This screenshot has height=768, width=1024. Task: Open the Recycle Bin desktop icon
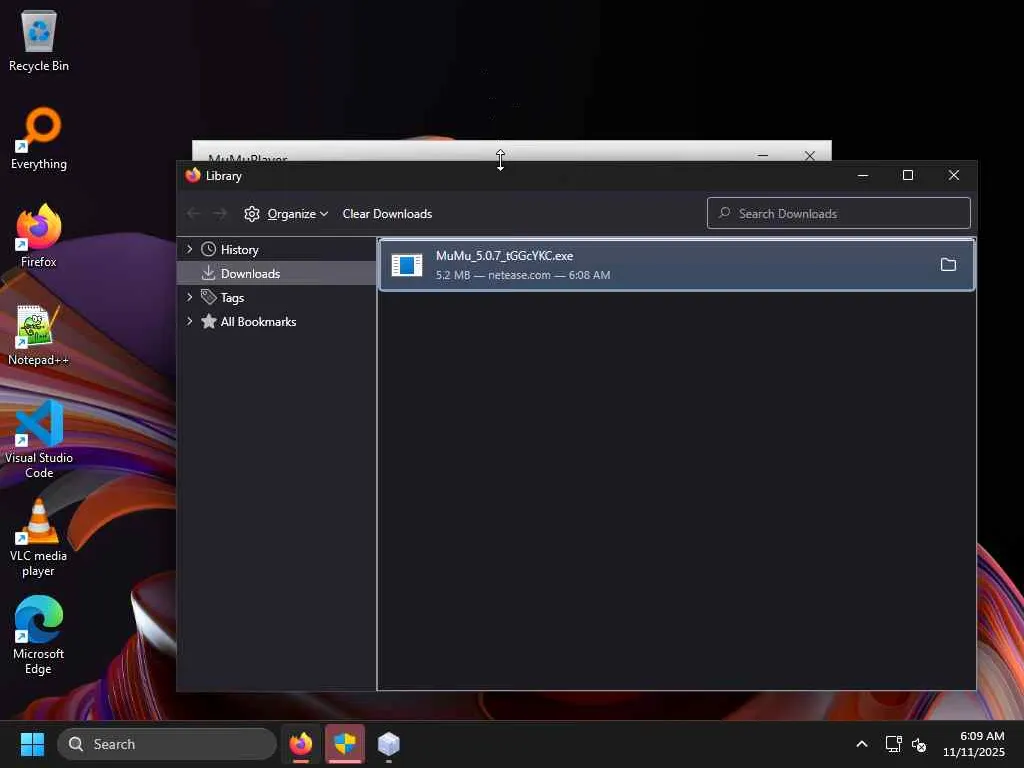point(39,40)
